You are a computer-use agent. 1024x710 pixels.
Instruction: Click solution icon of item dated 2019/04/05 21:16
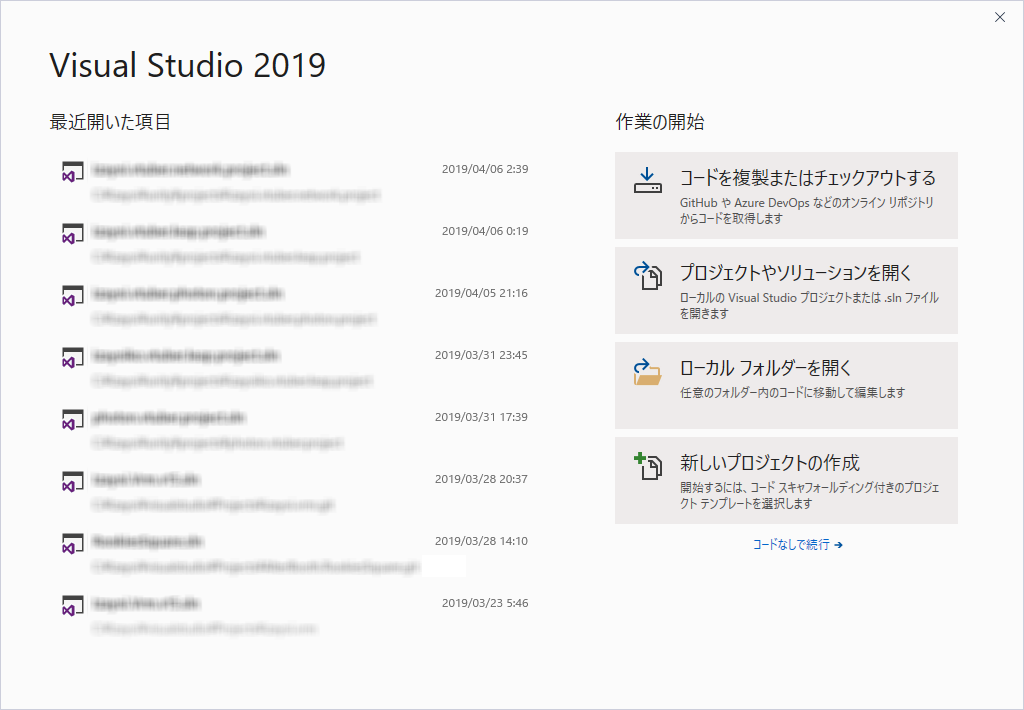[72, 296]
